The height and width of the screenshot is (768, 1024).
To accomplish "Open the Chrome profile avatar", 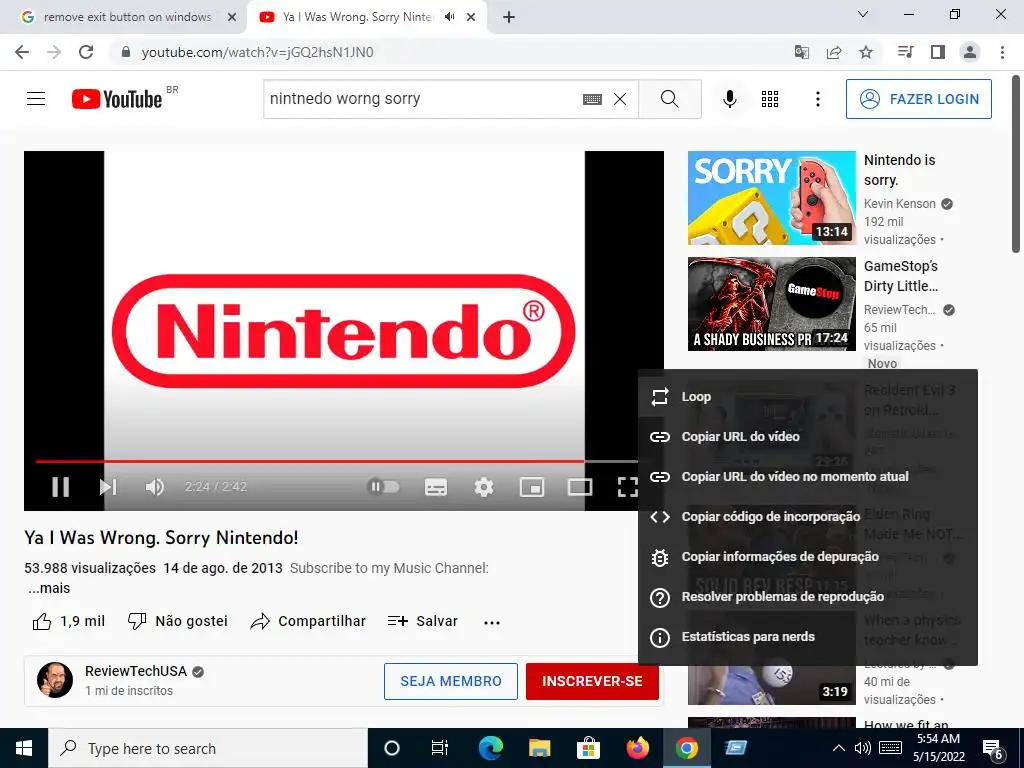I will point(970,52).
